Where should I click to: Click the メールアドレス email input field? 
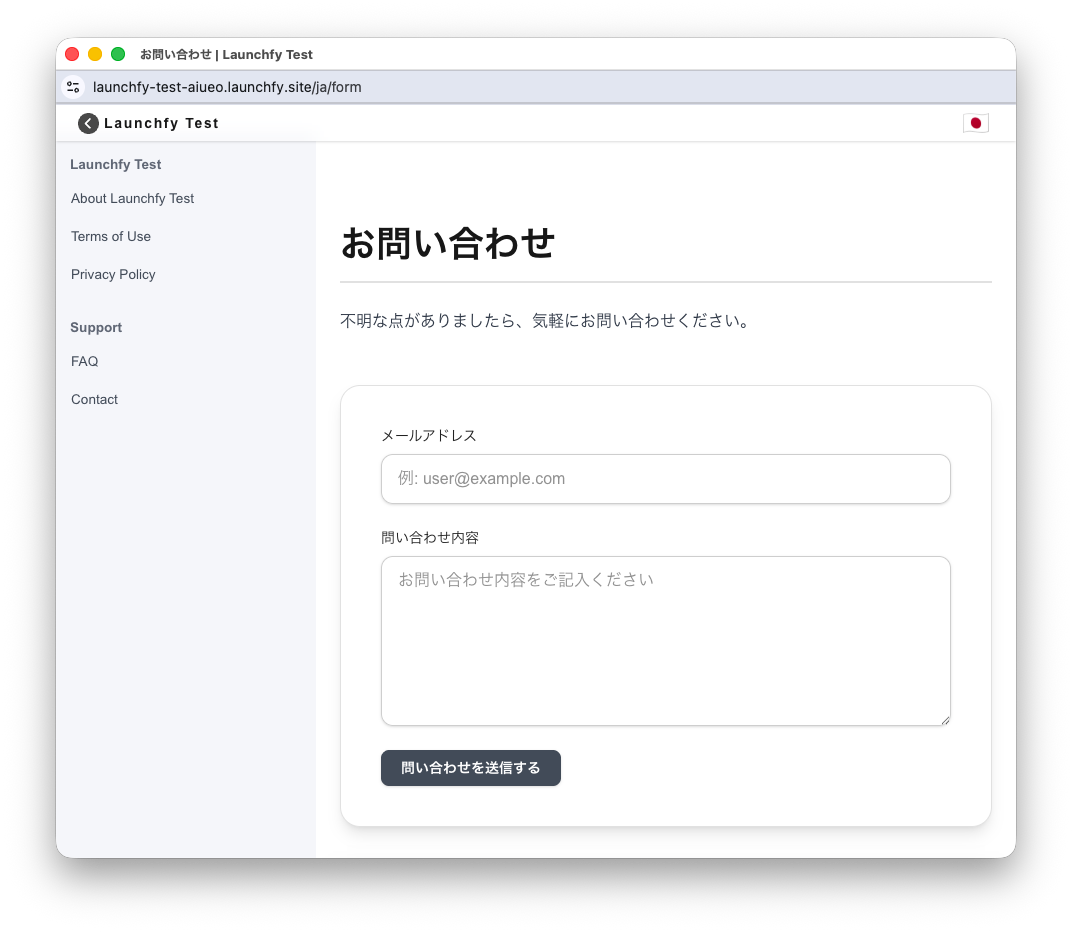pos(666,479)
